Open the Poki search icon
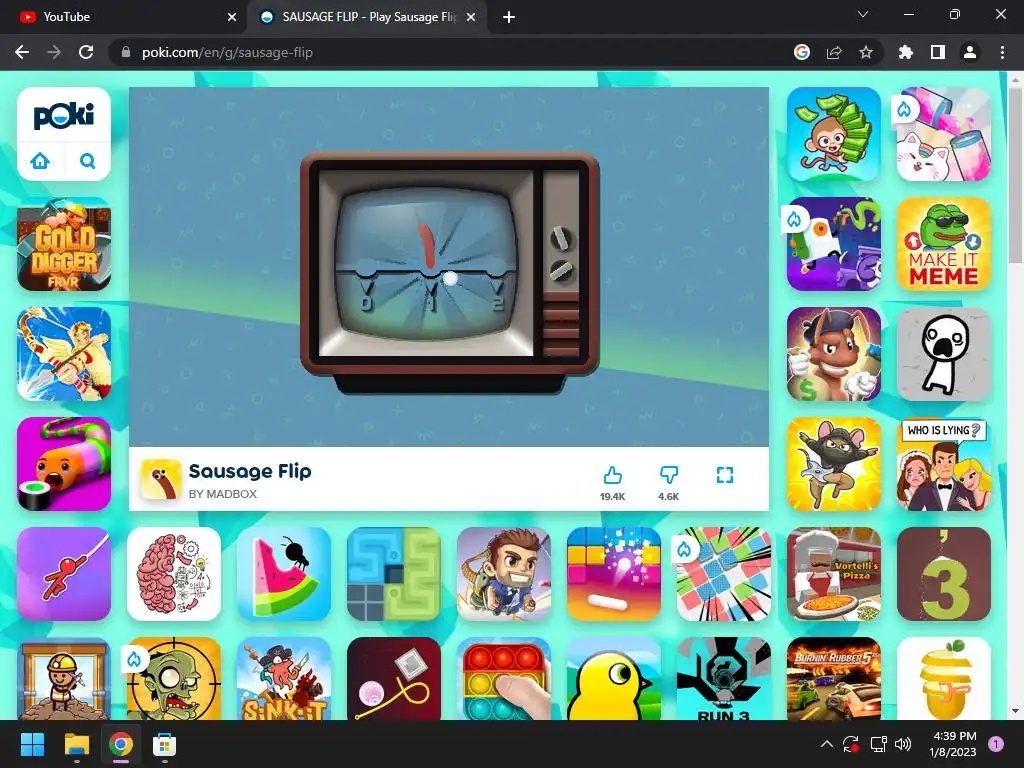The width and height of the screenshot is (1024, 768). point(87,160)
